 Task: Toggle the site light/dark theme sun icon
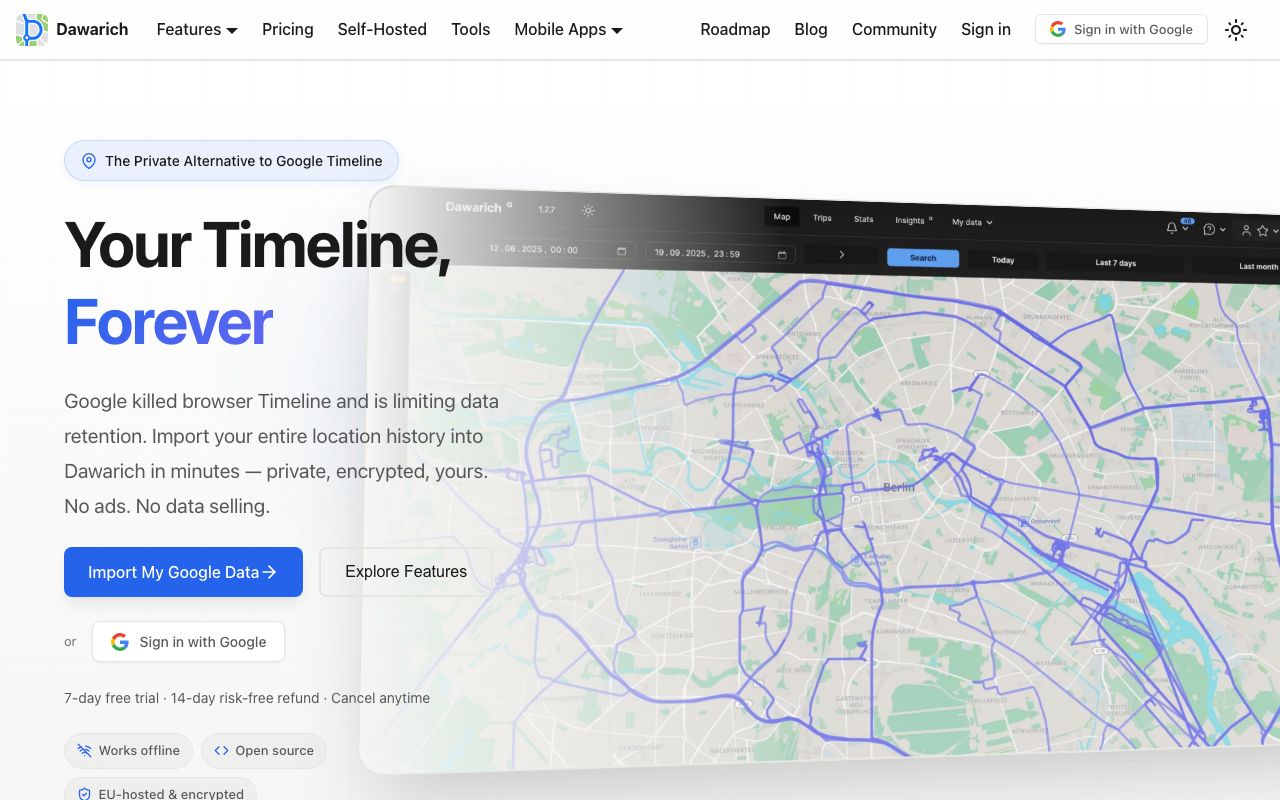[1236, 30]
